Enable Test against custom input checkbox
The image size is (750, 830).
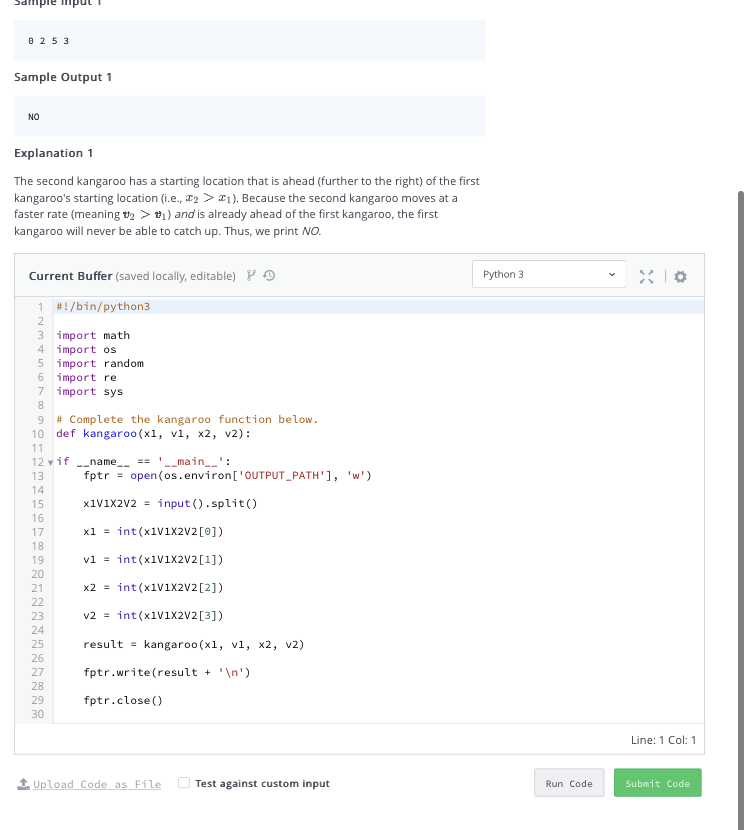click(x=184, y=782)
